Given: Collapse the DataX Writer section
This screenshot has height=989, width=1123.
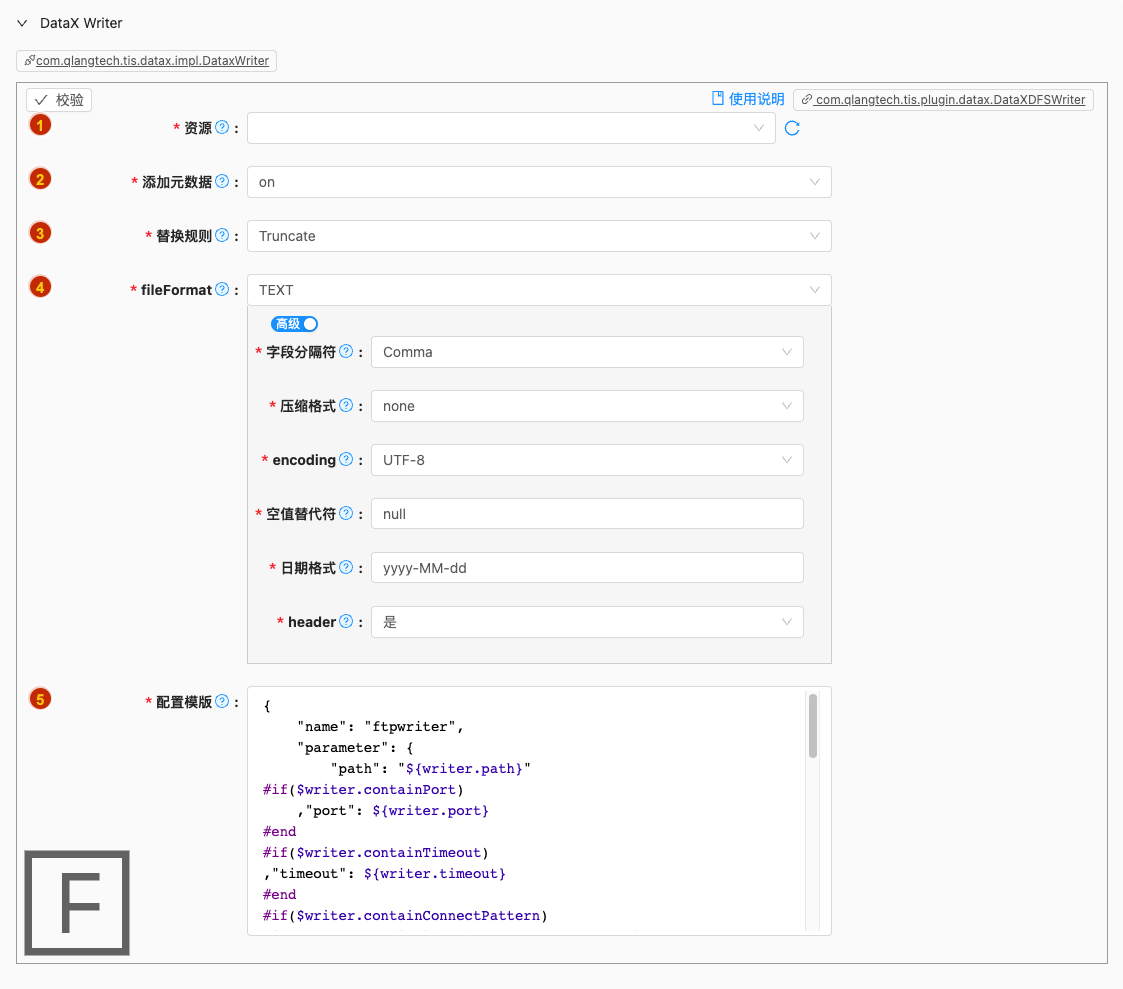Looking at the screenshot, I should [x=22, y=23].
